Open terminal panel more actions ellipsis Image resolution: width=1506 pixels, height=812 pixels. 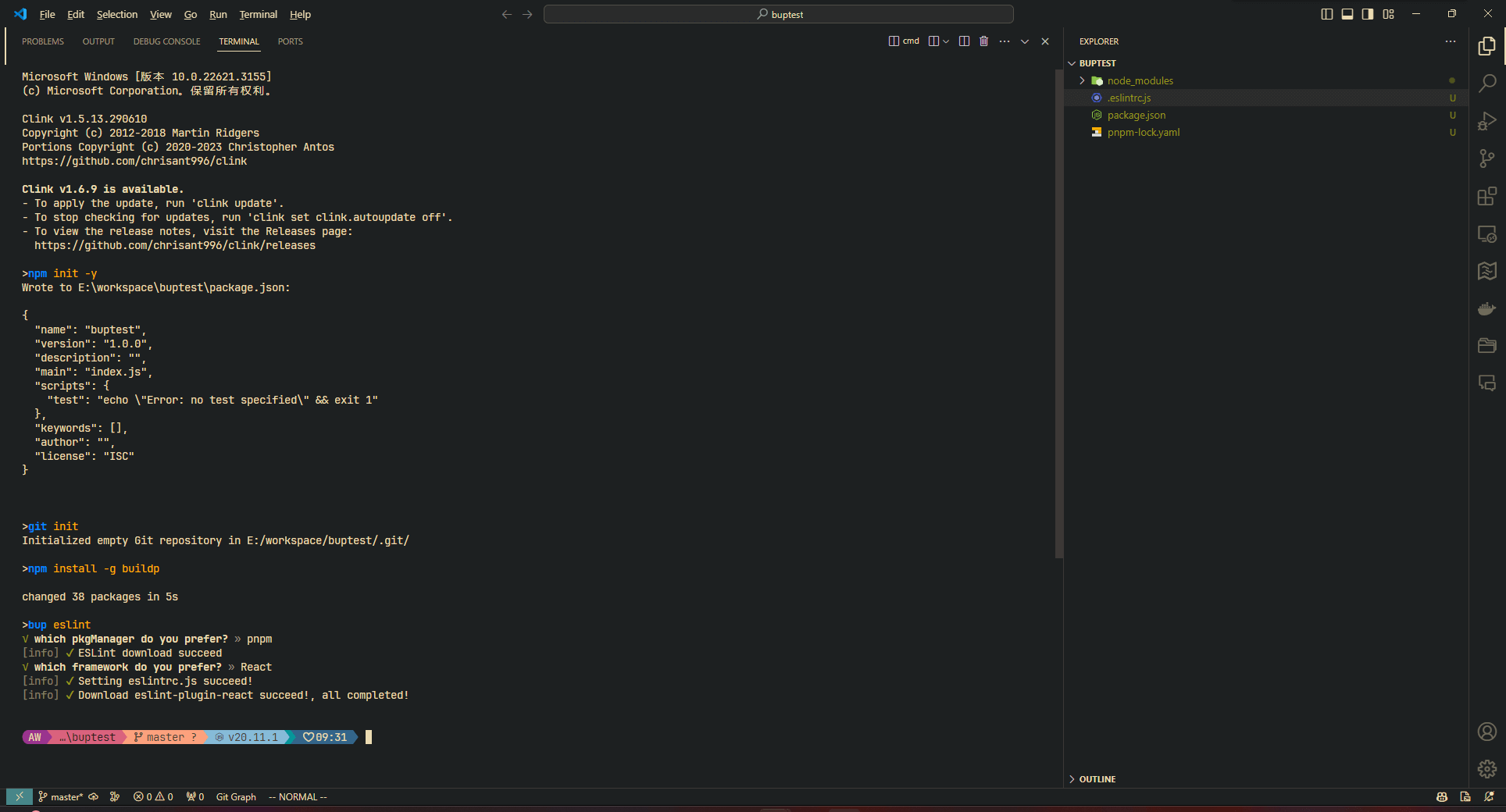(x=1005, y=41)
